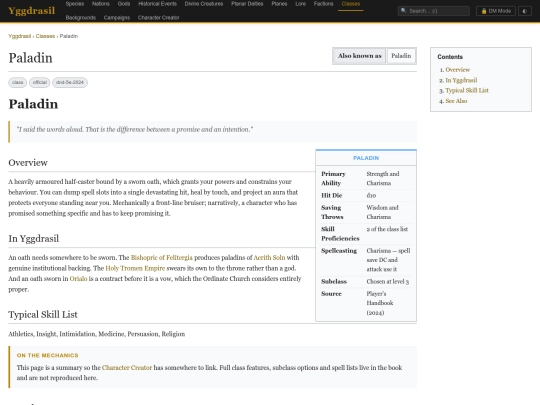Screen dimensions: 540x405
Task: Click the Contents box title
Action: (x=450, y=57)
